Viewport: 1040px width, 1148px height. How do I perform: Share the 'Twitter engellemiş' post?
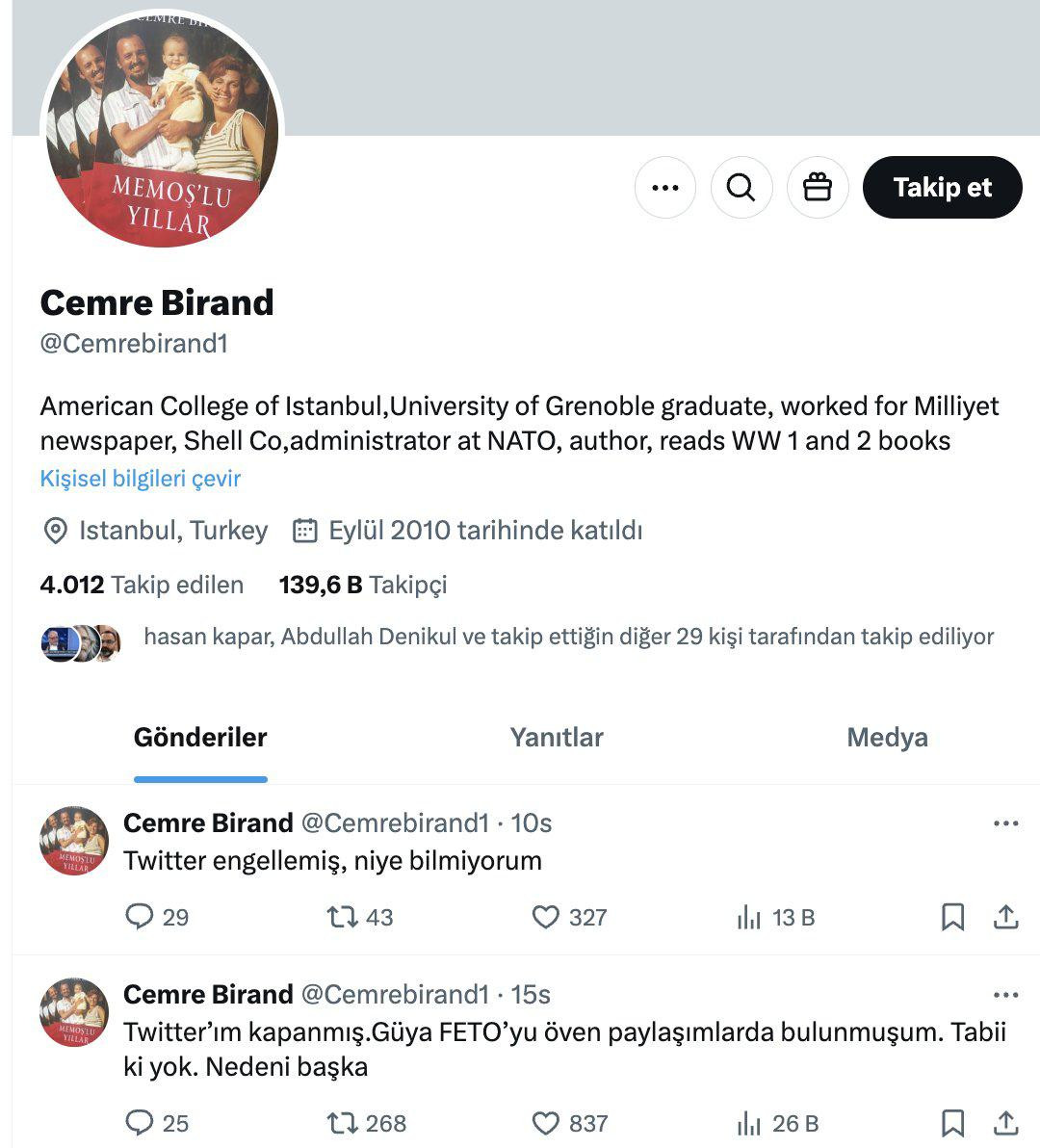(x=1005, y=917)
